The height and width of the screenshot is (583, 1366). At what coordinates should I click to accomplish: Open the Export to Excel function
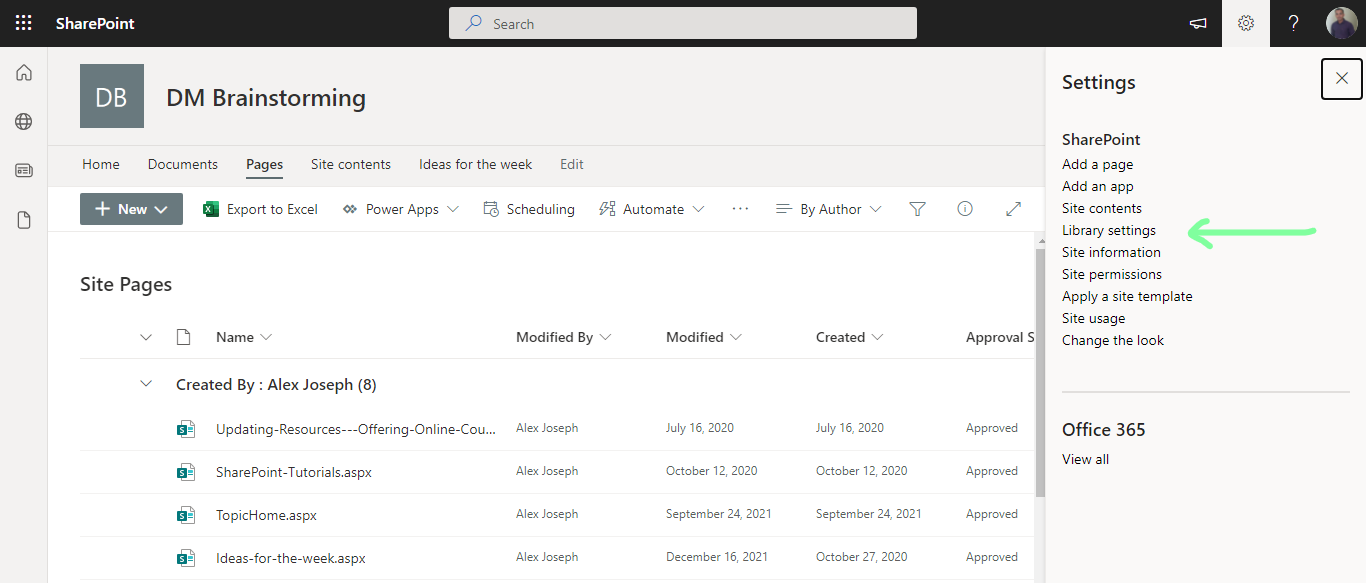(259, 209)
